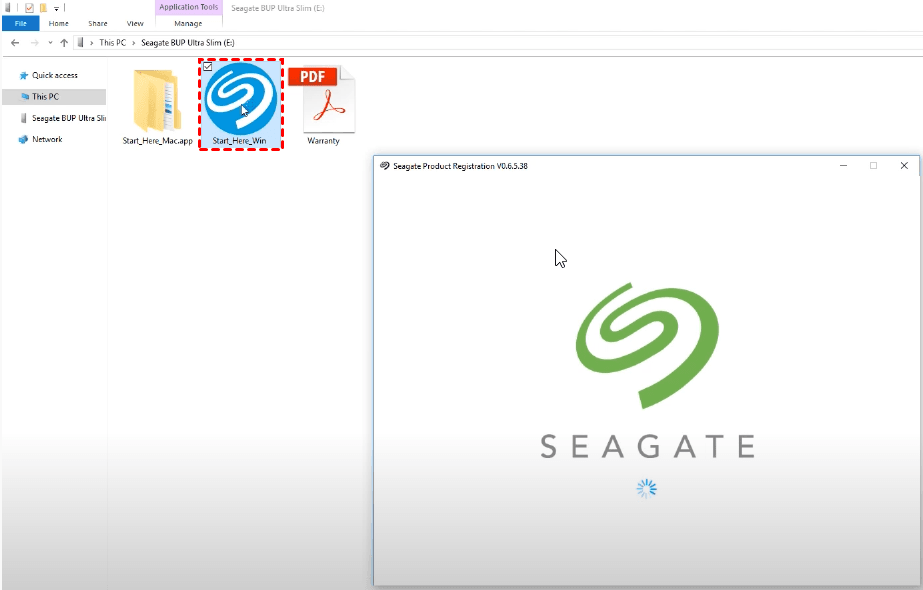Image resolution: width=923 pixels, height=590 pixels.
Task: Click the Quick access star icon
Action: pyautogui.click(x=24, y=75)
